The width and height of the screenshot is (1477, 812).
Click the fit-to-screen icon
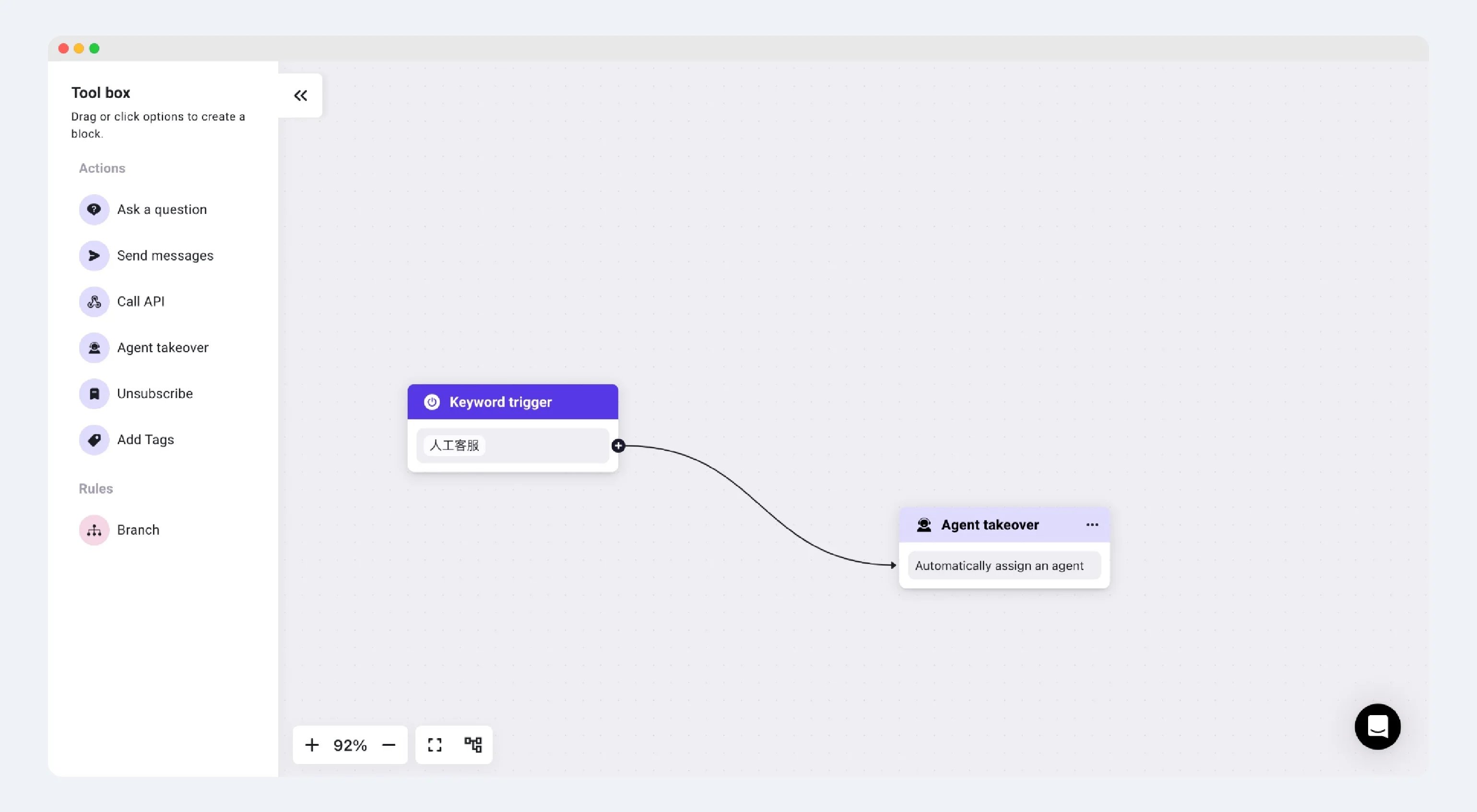pos(435,745)
